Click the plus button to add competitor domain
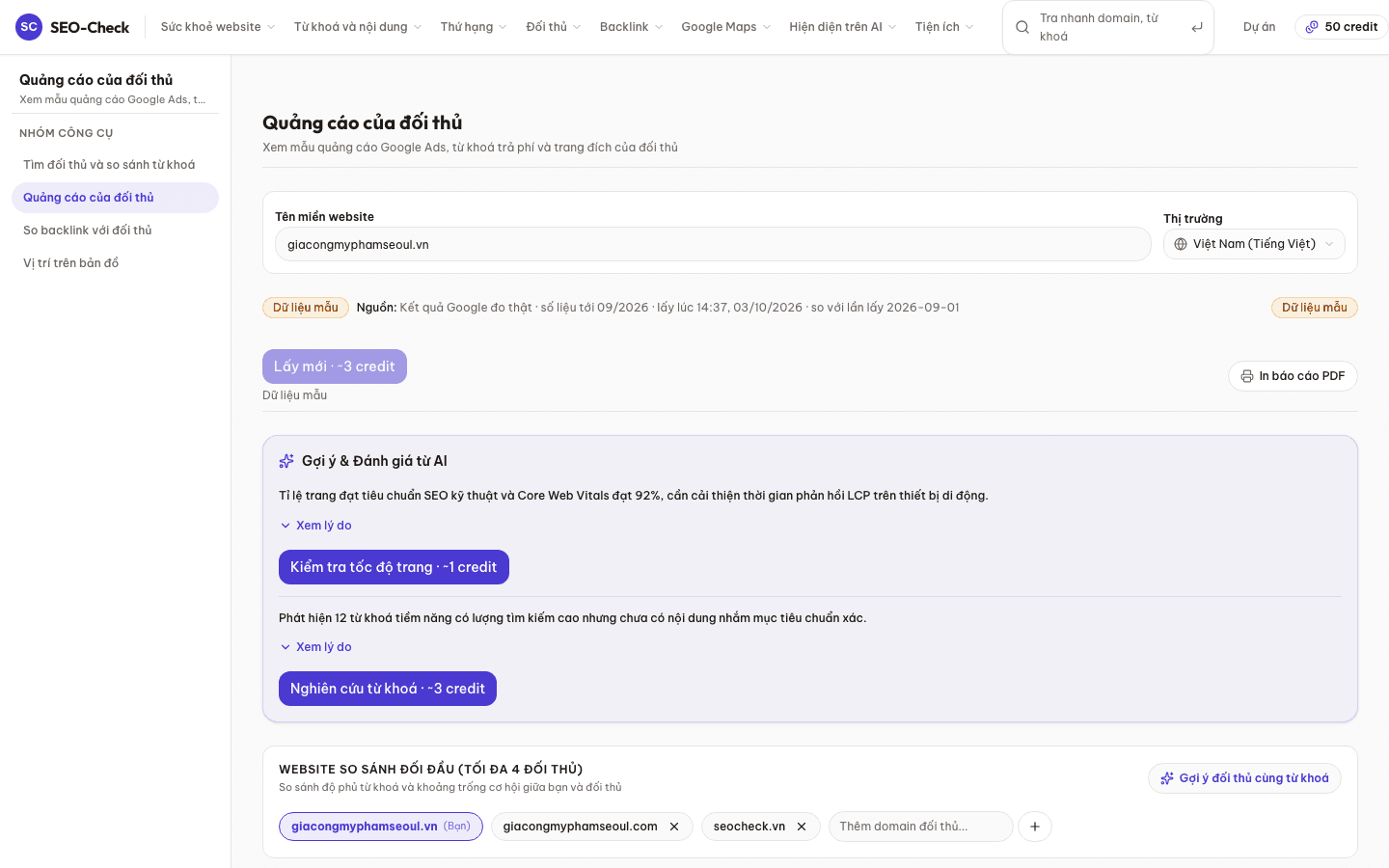Screen dimensions: 1389x868 point(1035,827)
